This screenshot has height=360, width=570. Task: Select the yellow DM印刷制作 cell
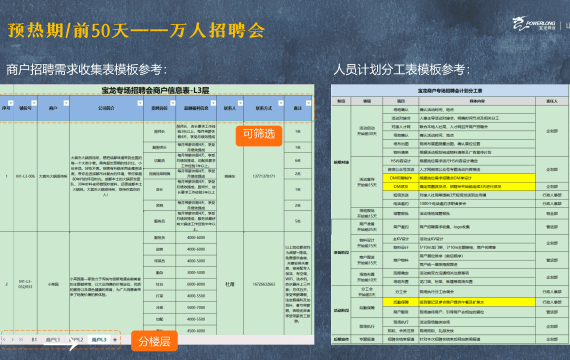[x=401, y=178]
